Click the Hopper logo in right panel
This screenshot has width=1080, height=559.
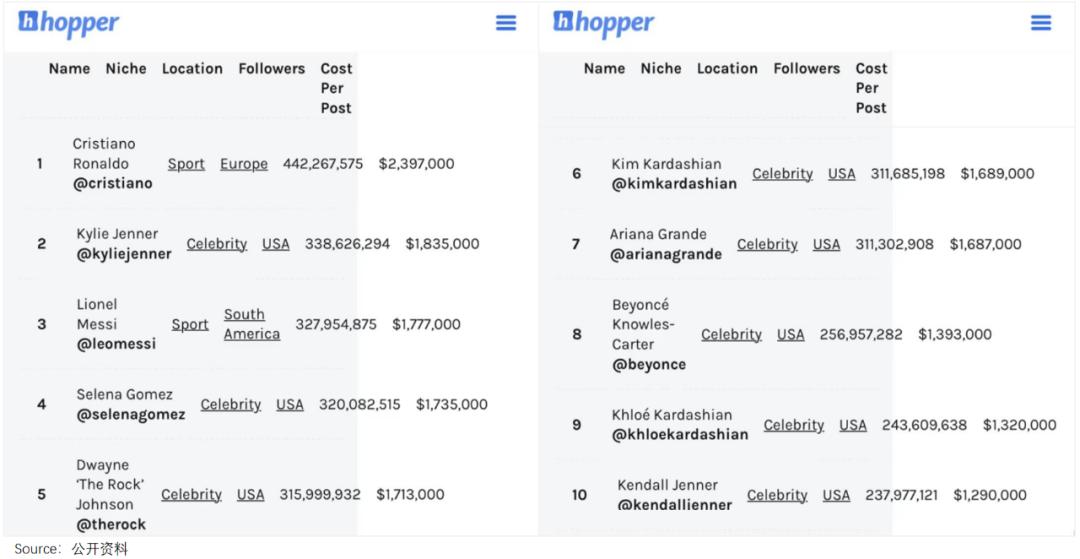point(603,23)
